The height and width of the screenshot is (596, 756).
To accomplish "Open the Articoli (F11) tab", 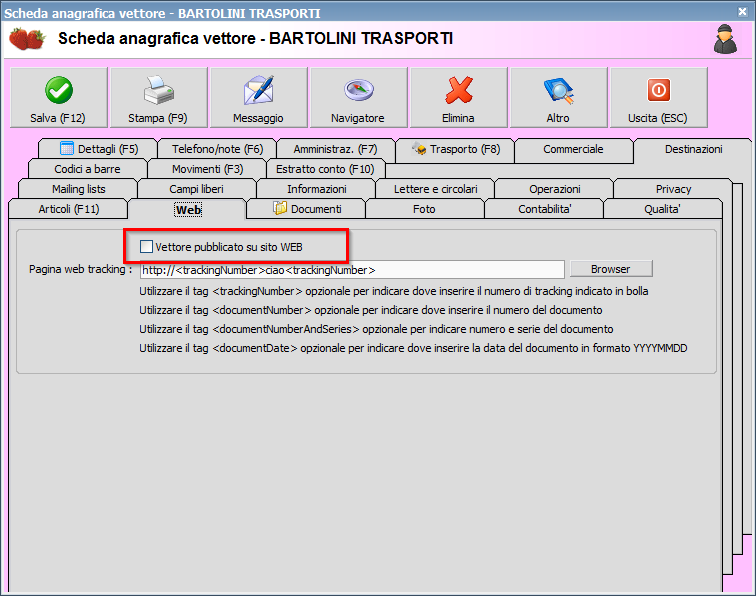I will coord(68,209).
